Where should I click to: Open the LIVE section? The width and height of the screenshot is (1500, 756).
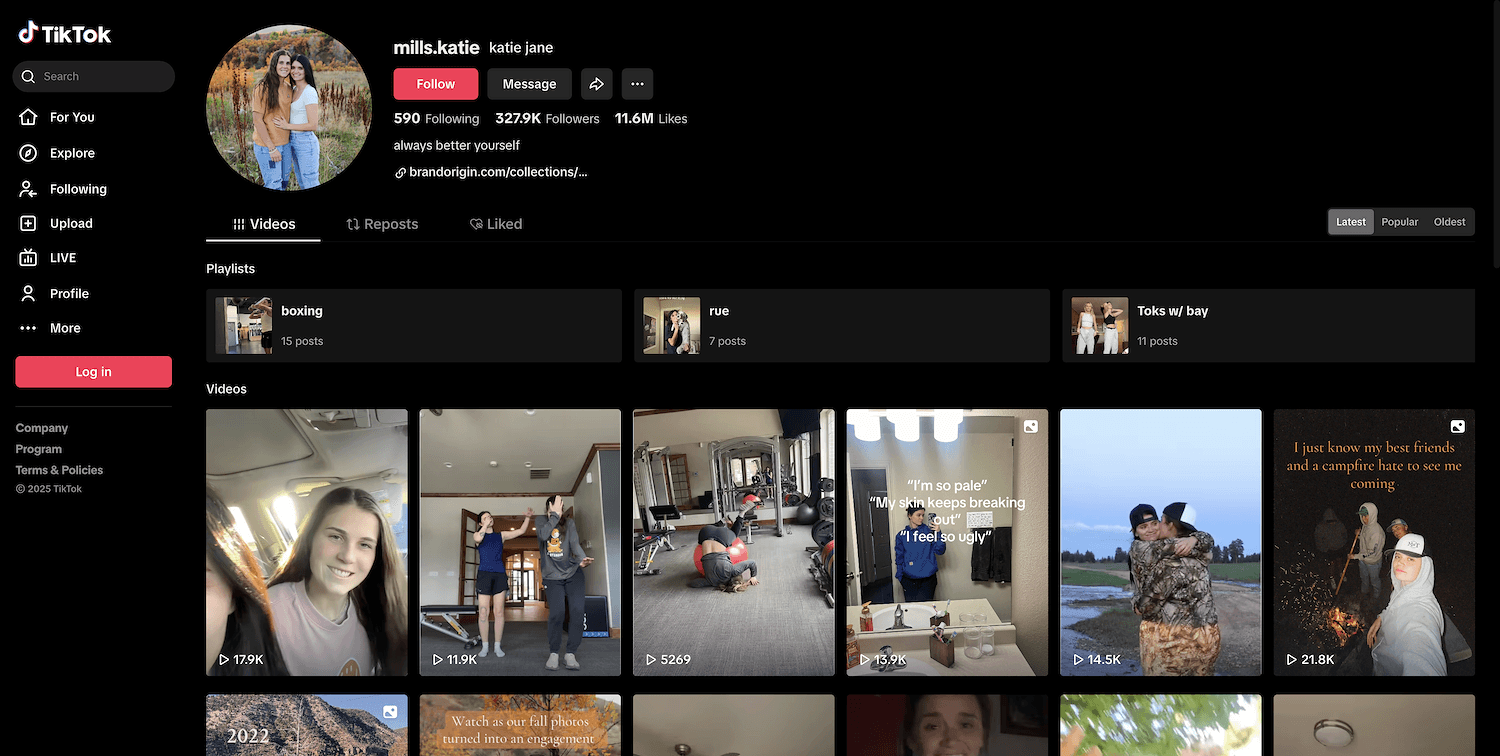coord(62,258)
